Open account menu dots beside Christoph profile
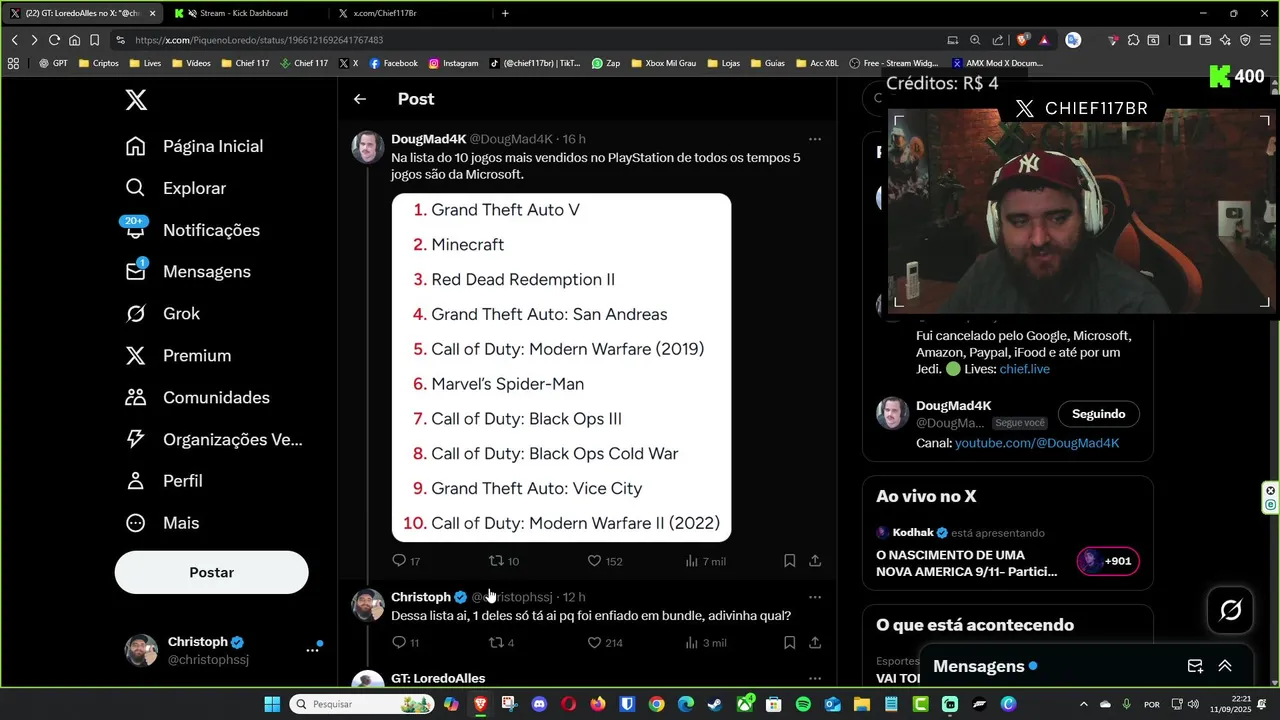Image resolution: width=1280 pixels, height=720 pixels. [313, 650]
